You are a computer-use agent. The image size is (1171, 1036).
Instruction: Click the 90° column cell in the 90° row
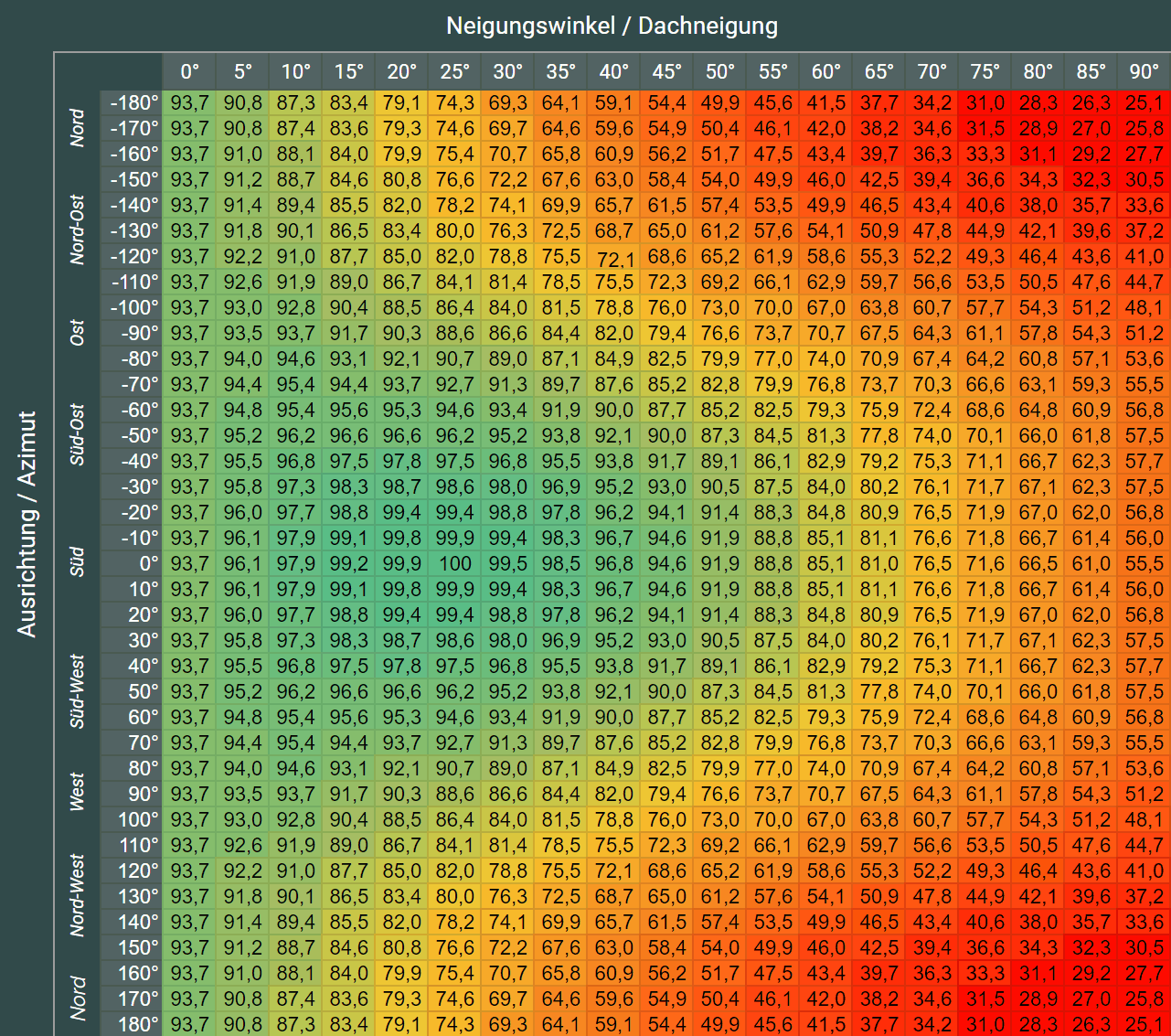click(x=1144, y=795)
